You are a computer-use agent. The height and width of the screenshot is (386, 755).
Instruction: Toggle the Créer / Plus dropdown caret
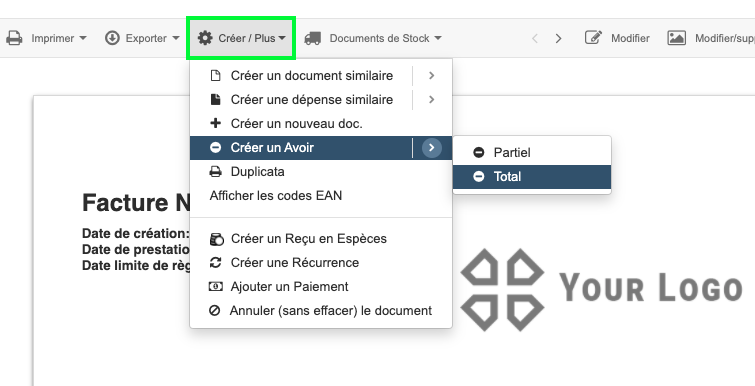282,38
